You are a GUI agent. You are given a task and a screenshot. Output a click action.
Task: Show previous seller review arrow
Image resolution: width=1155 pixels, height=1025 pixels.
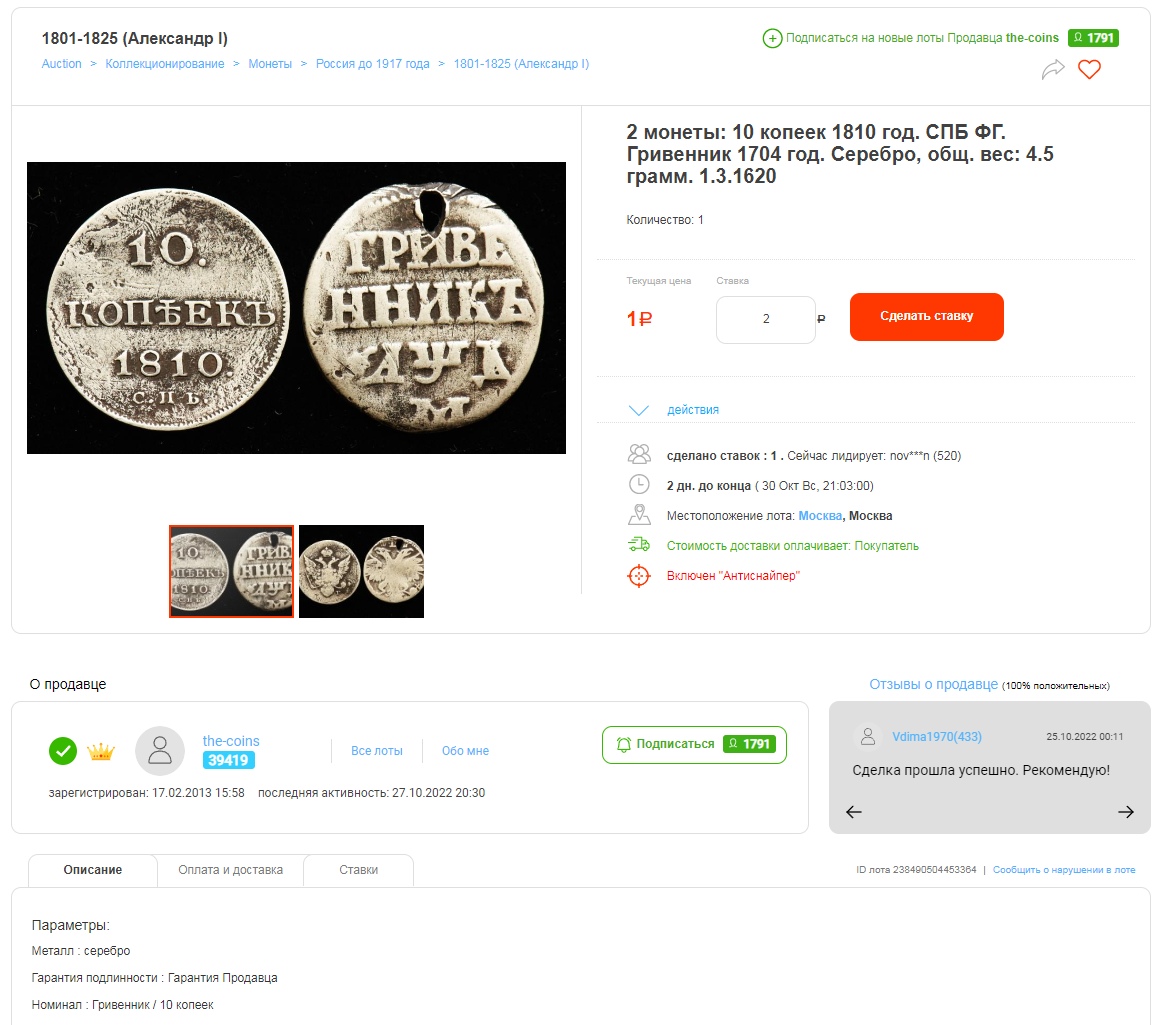point(854,812)
